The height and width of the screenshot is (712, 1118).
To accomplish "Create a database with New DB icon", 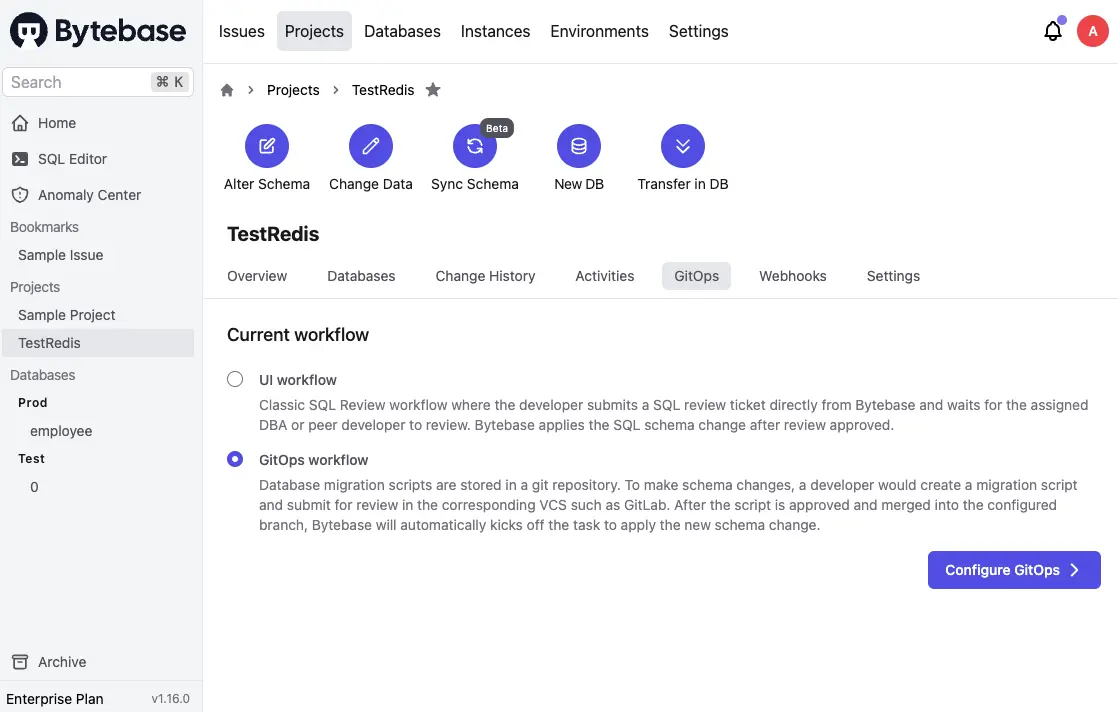I will pyautogui.click(x=578, y=145).
